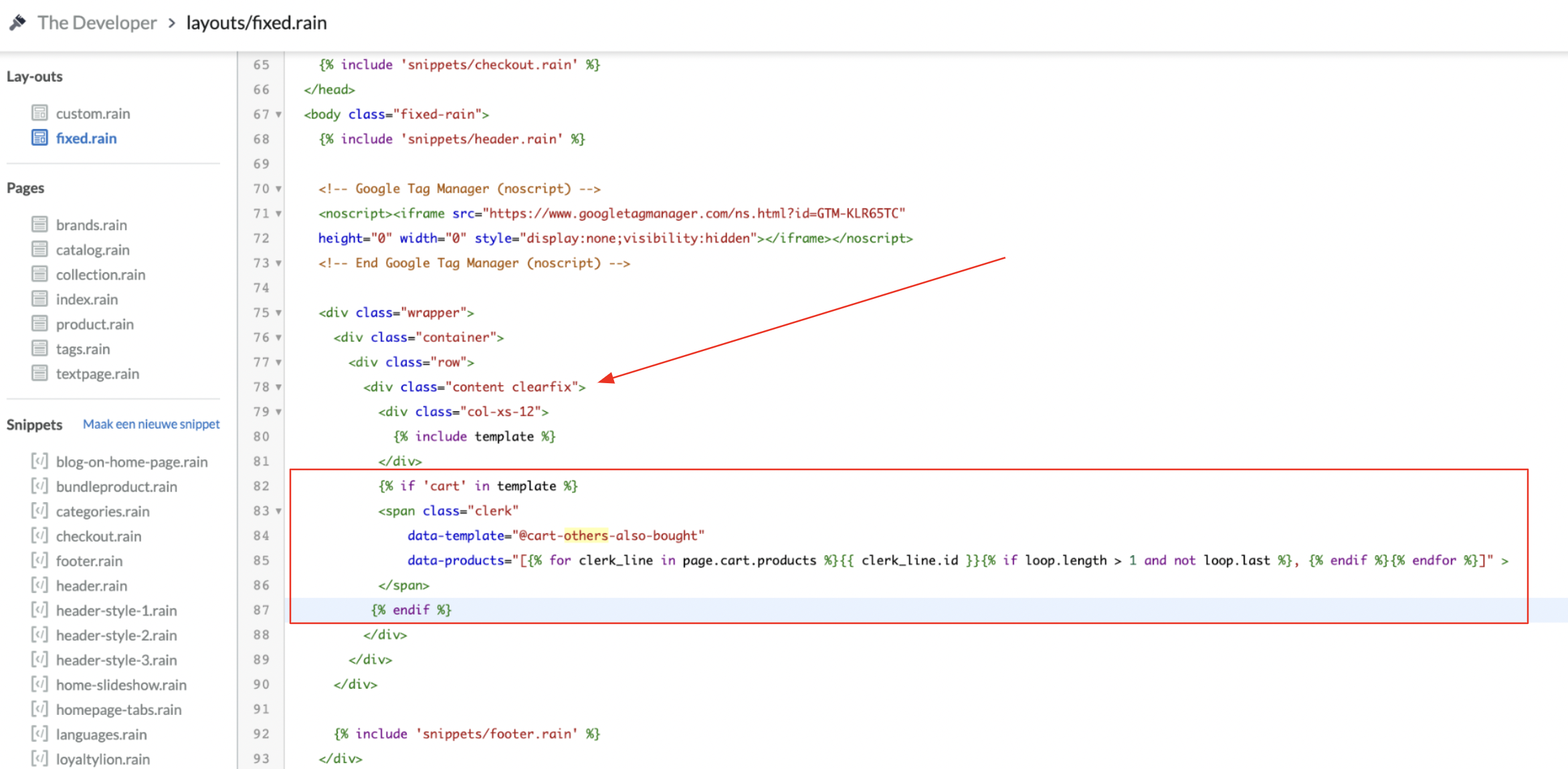Open catalog.rain page template
This screenshot has height=769, width=1568.
point(92,249)
